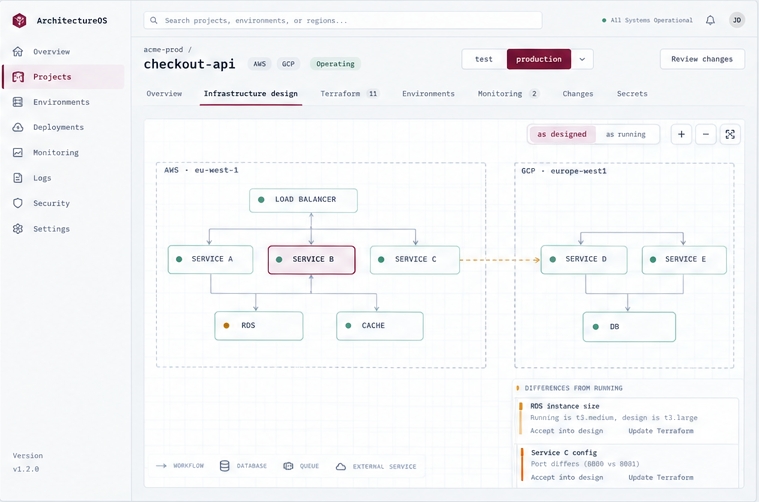
Task: Accept Service C config into design
Action: coord(567,477)
